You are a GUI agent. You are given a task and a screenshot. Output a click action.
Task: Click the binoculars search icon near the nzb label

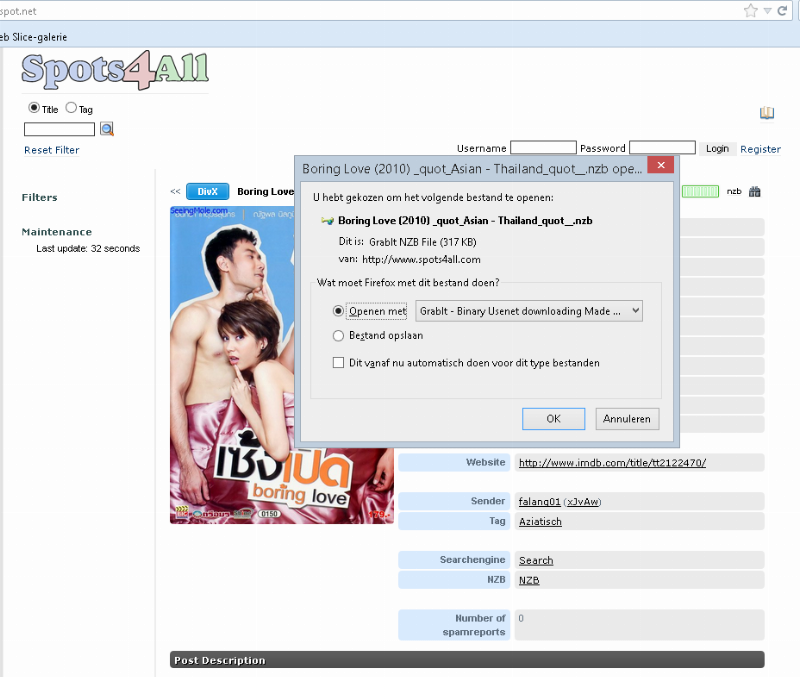point(755,191)
